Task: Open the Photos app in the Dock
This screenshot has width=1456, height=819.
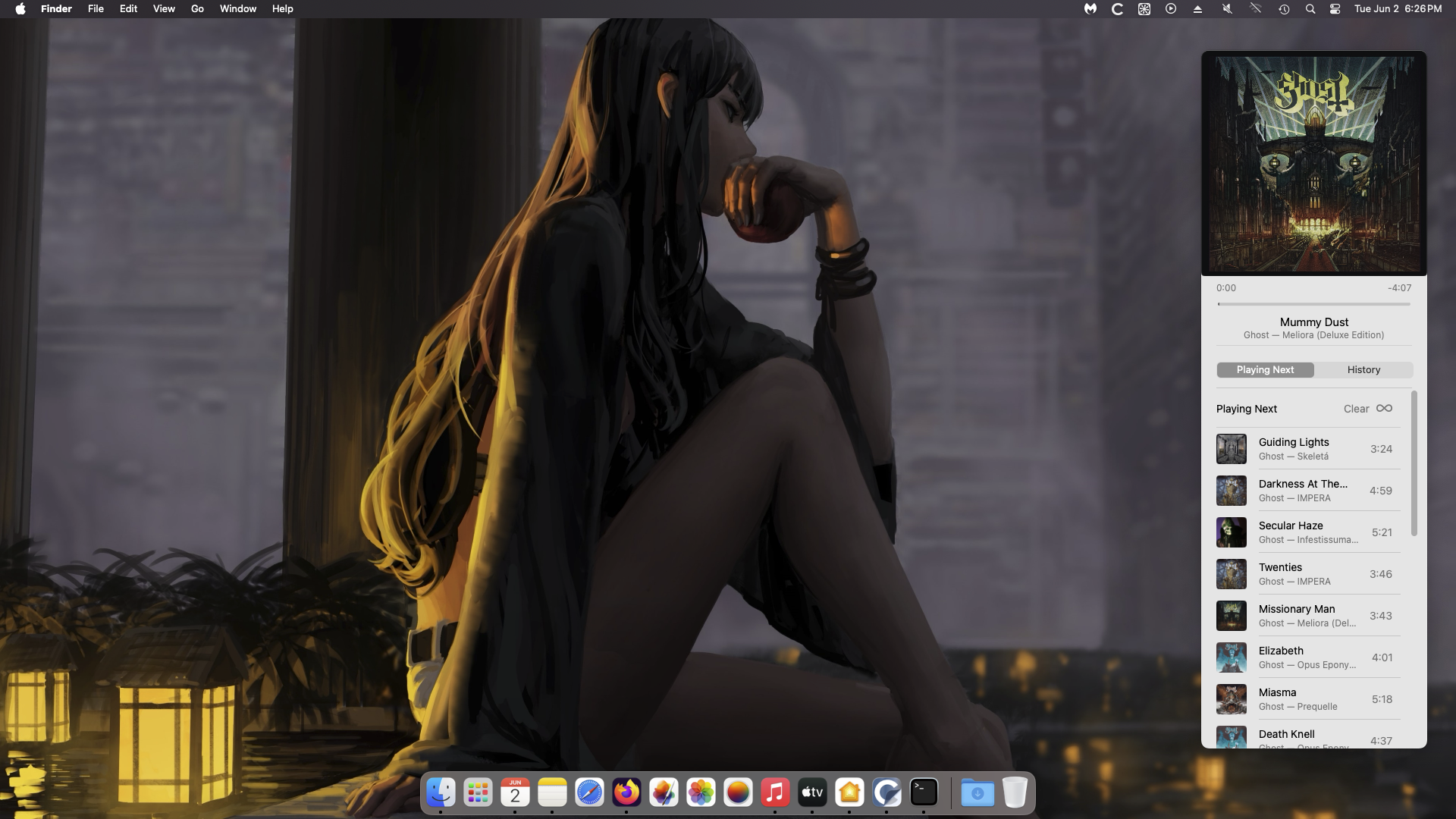Action: pos(701,793)
